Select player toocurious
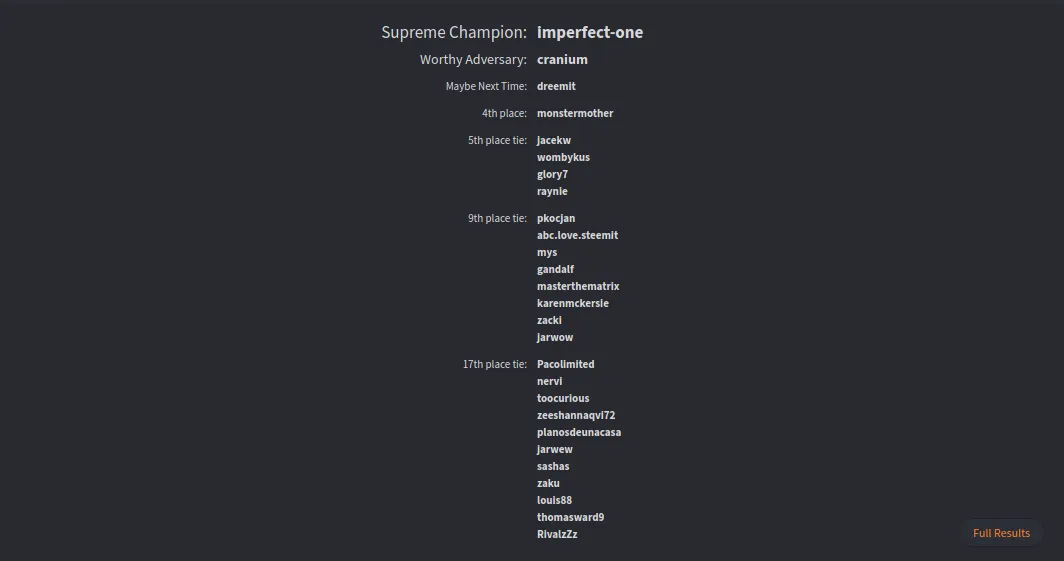Image resolution: width=1064 pixels, height=561 pixels. pyautogui.click(x=563, y=398)
